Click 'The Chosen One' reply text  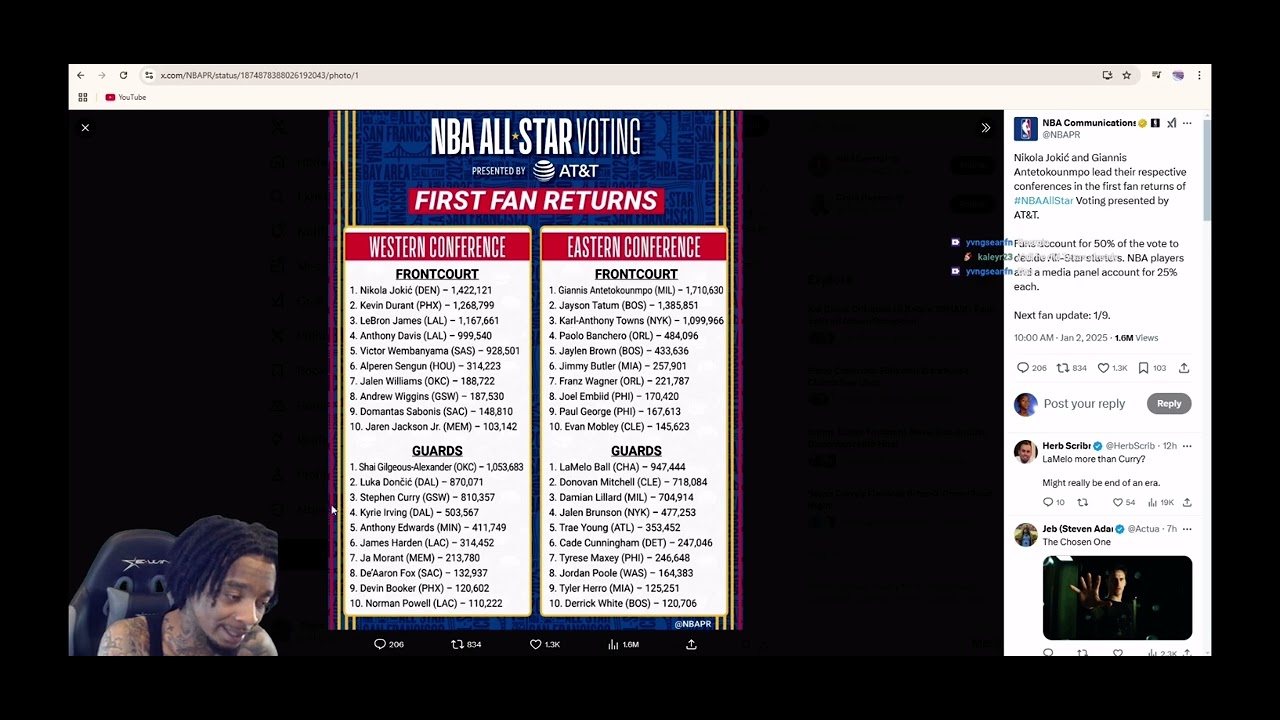[x=1077, y=542]
